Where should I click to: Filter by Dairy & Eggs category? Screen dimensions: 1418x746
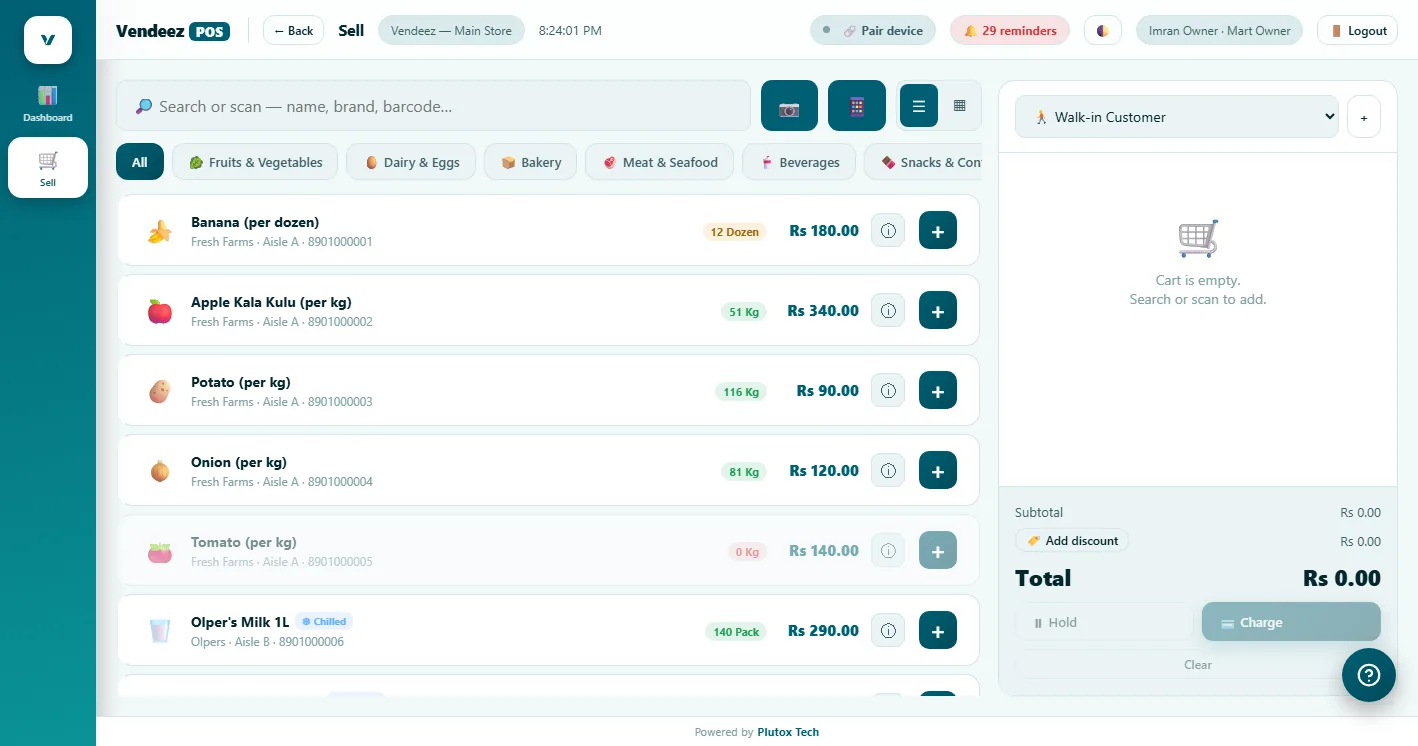pos(412,162)
